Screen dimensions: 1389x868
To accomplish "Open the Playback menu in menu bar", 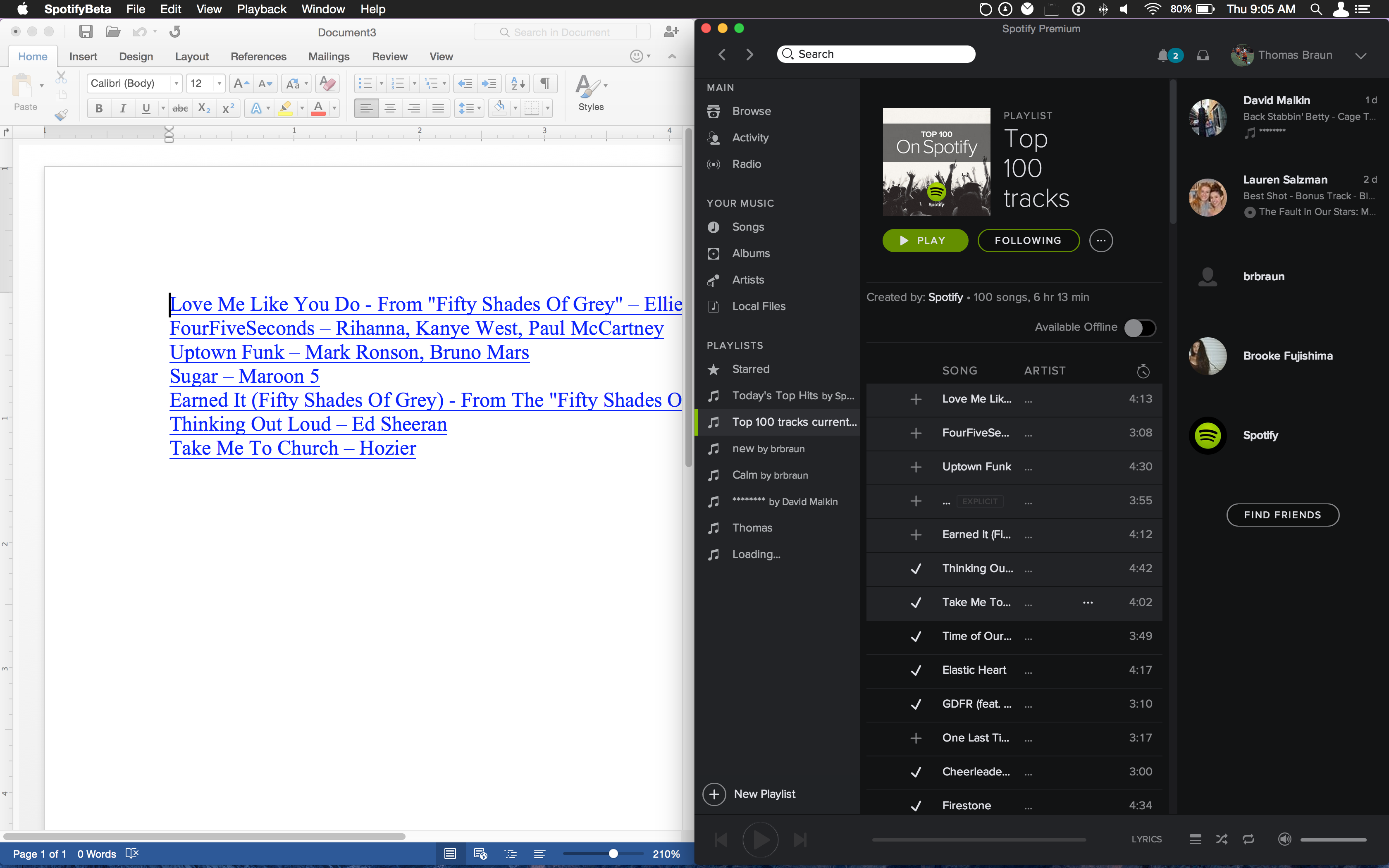I will (x=261, y=9).
